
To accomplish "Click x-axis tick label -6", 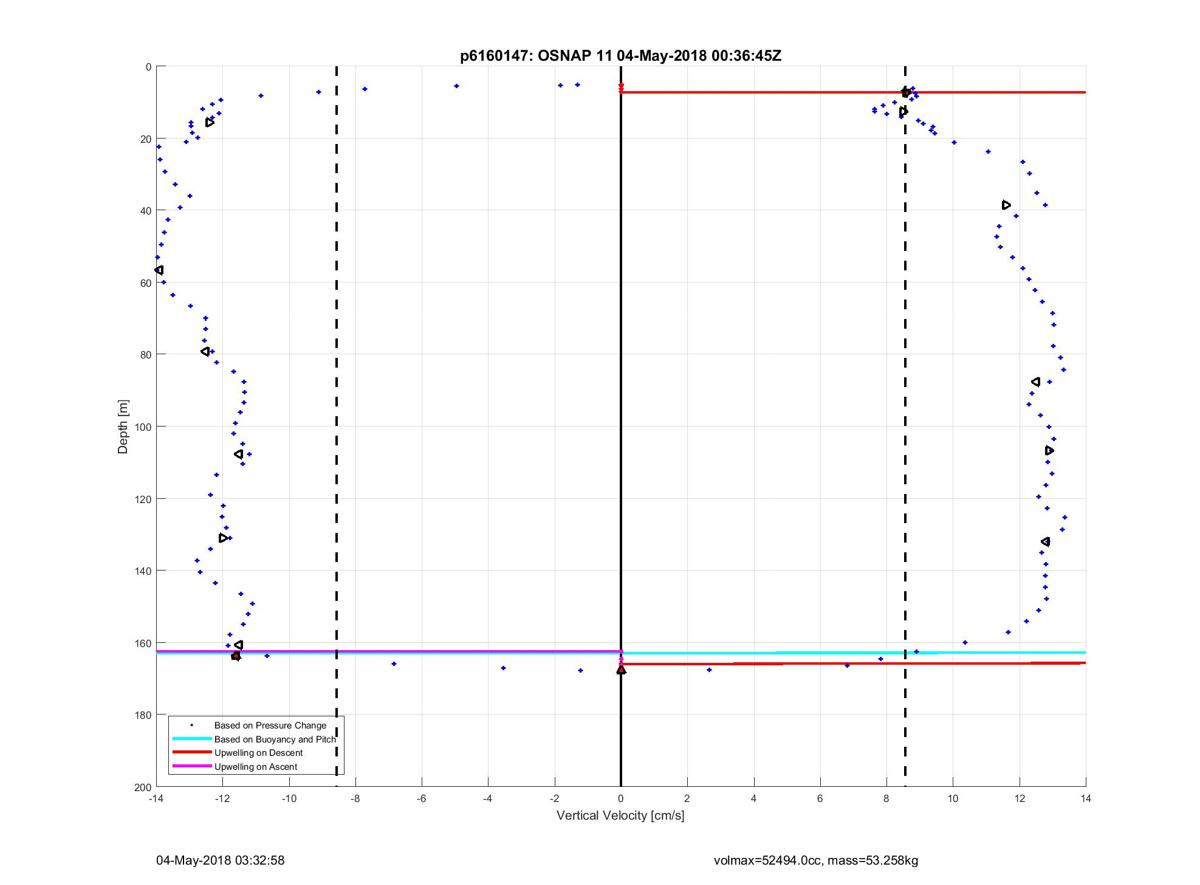I will coord(421,799).
